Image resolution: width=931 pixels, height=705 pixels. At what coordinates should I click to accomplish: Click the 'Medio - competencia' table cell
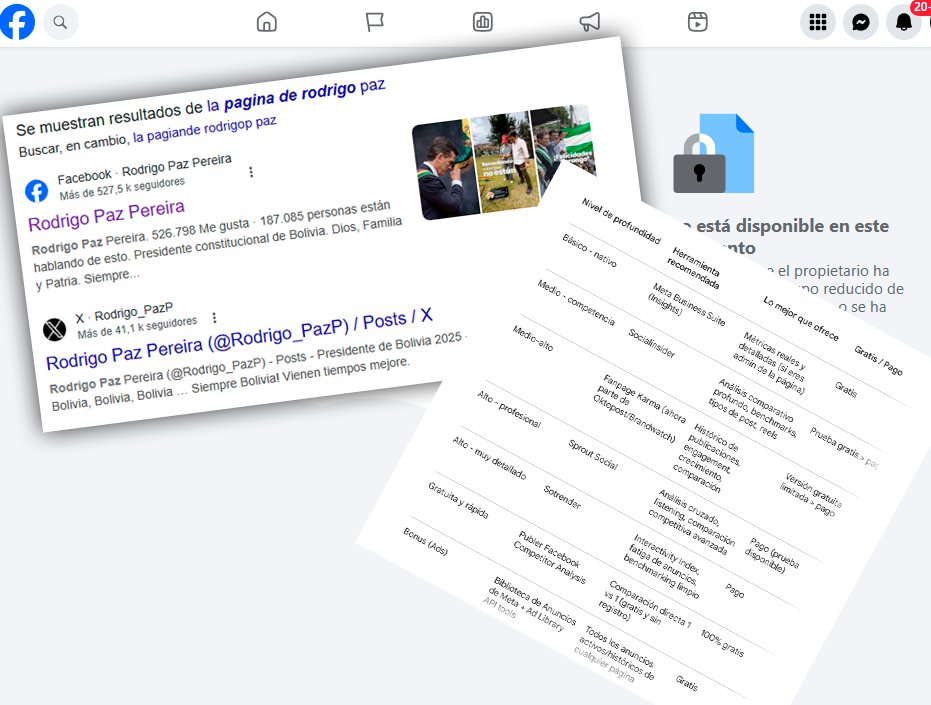coord(576,302)
